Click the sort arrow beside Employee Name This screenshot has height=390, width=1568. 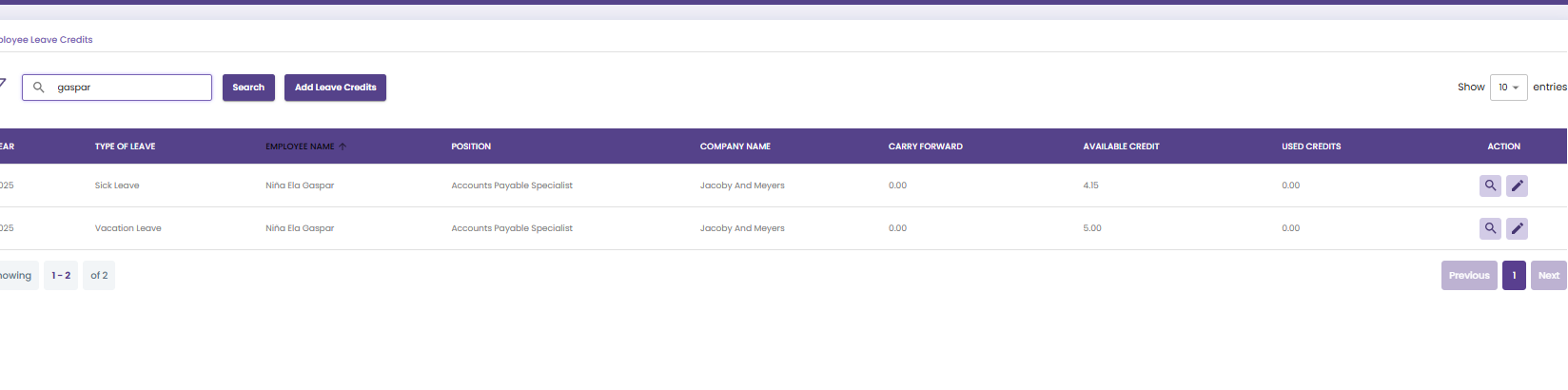coord(343,146)
